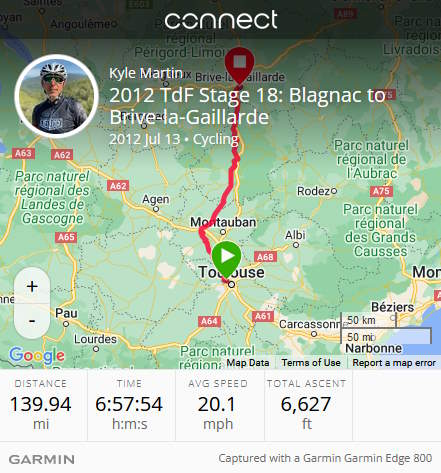Viewport: 441px width, 473px height.
Task: Open the Terms of Use link
Action: (311, 363)
